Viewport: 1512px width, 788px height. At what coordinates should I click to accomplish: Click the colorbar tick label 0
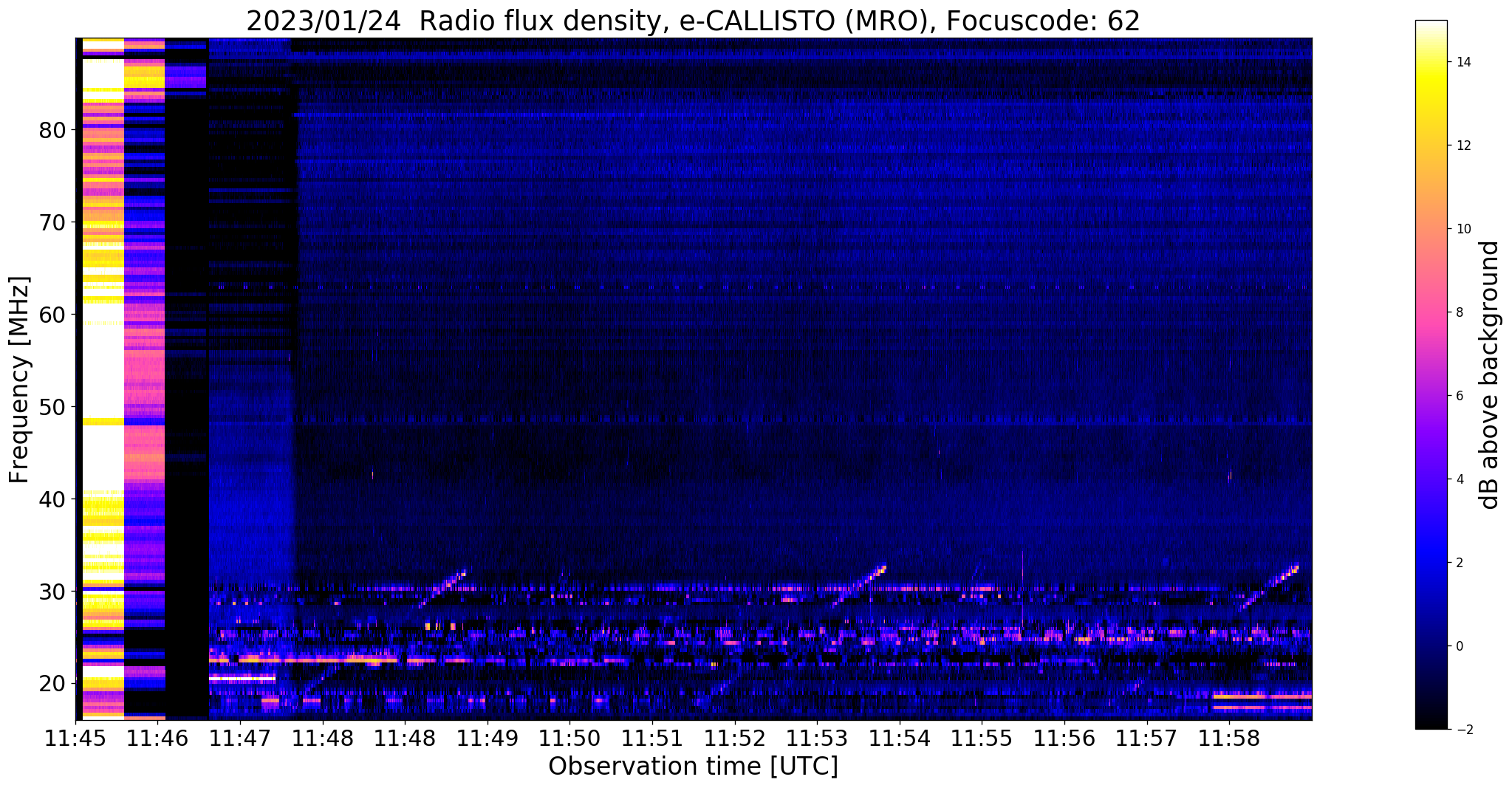point(1460,646)
